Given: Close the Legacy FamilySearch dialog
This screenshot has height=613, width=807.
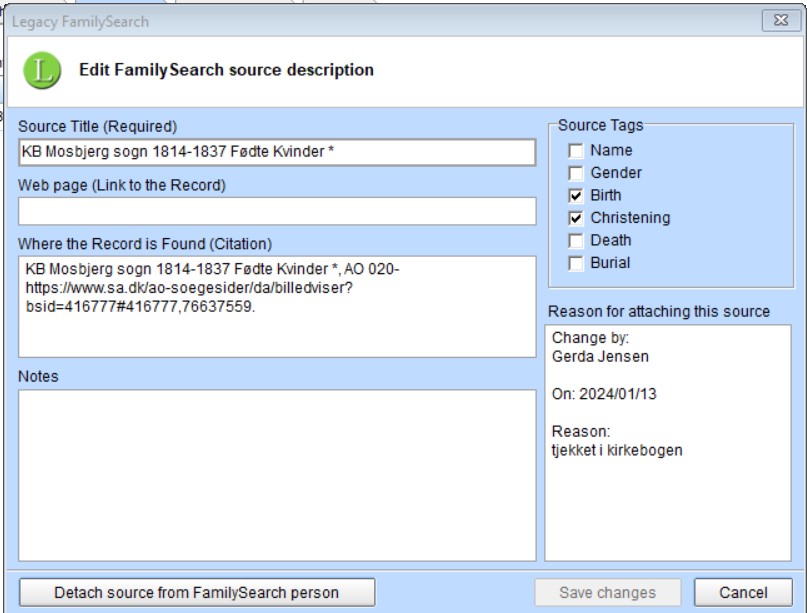Looking at the screenshot, I should pos(781,20).
